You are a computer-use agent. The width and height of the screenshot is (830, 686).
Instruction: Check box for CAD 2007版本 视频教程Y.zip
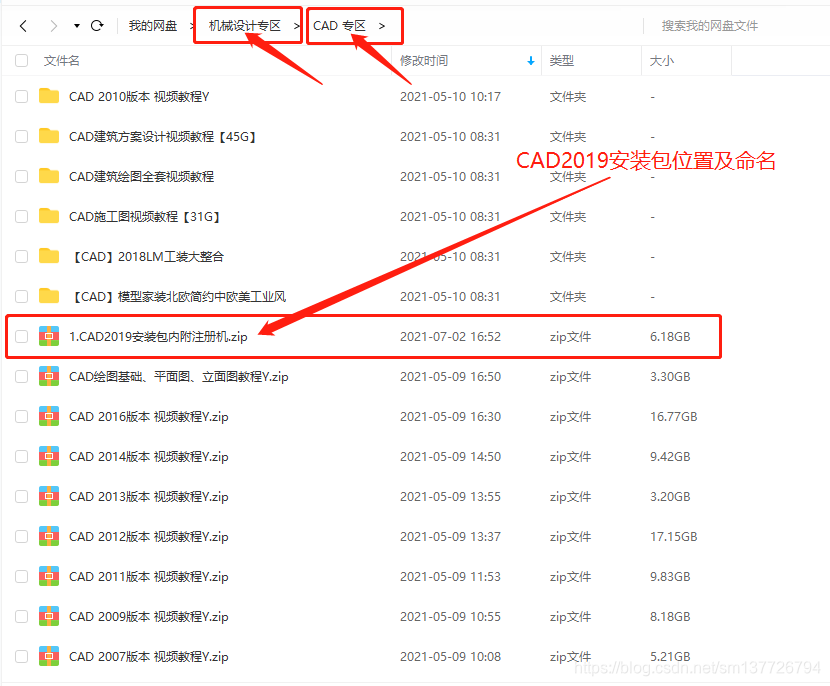point(22,656)
